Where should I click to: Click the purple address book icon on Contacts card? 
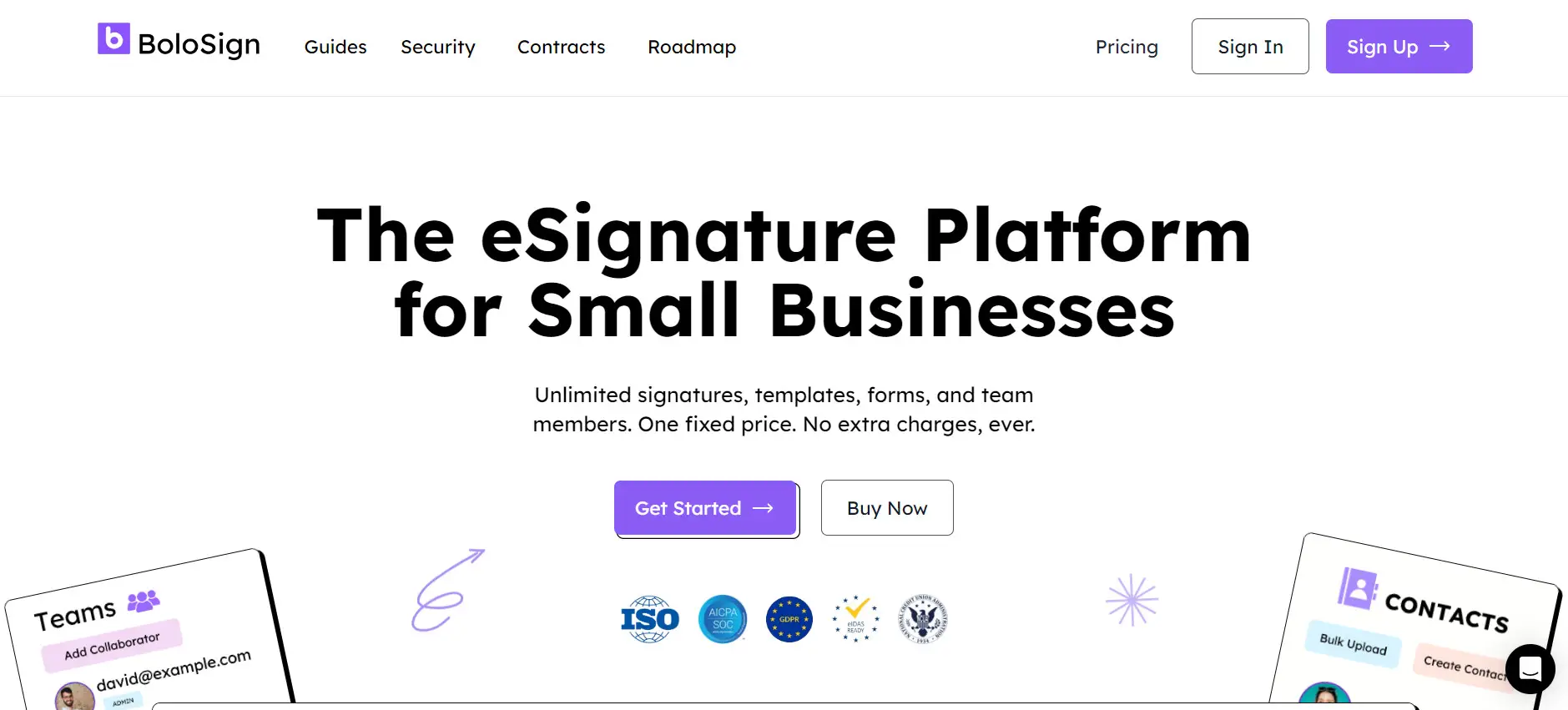[1357, 587]
